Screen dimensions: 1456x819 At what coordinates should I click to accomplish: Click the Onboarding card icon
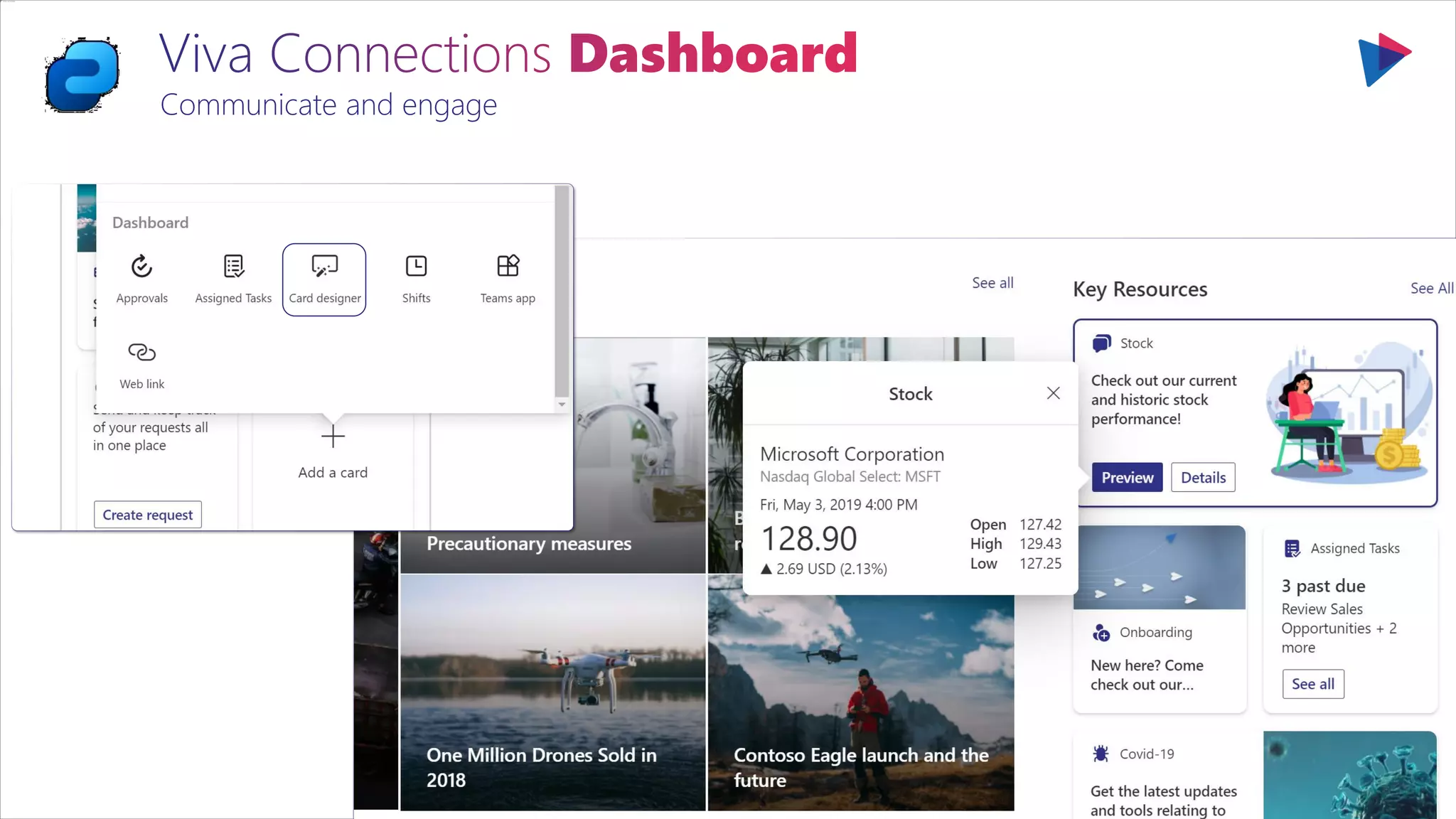(1101, 633)
